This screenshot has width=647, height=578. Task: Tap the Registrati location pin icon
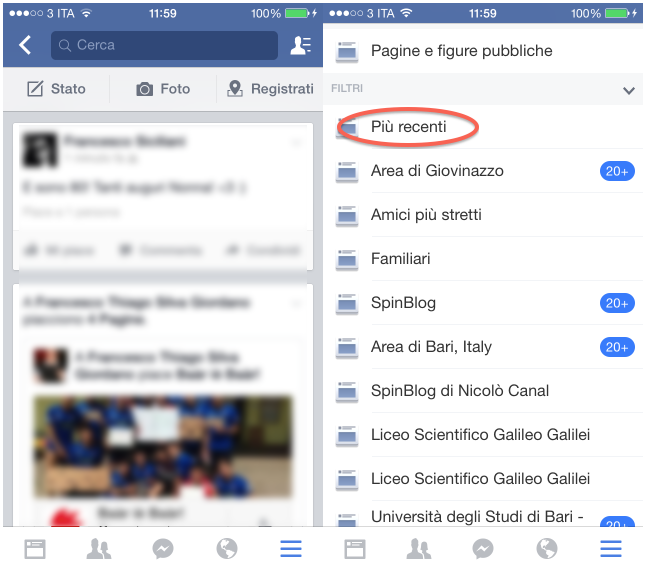coord(235,89)
